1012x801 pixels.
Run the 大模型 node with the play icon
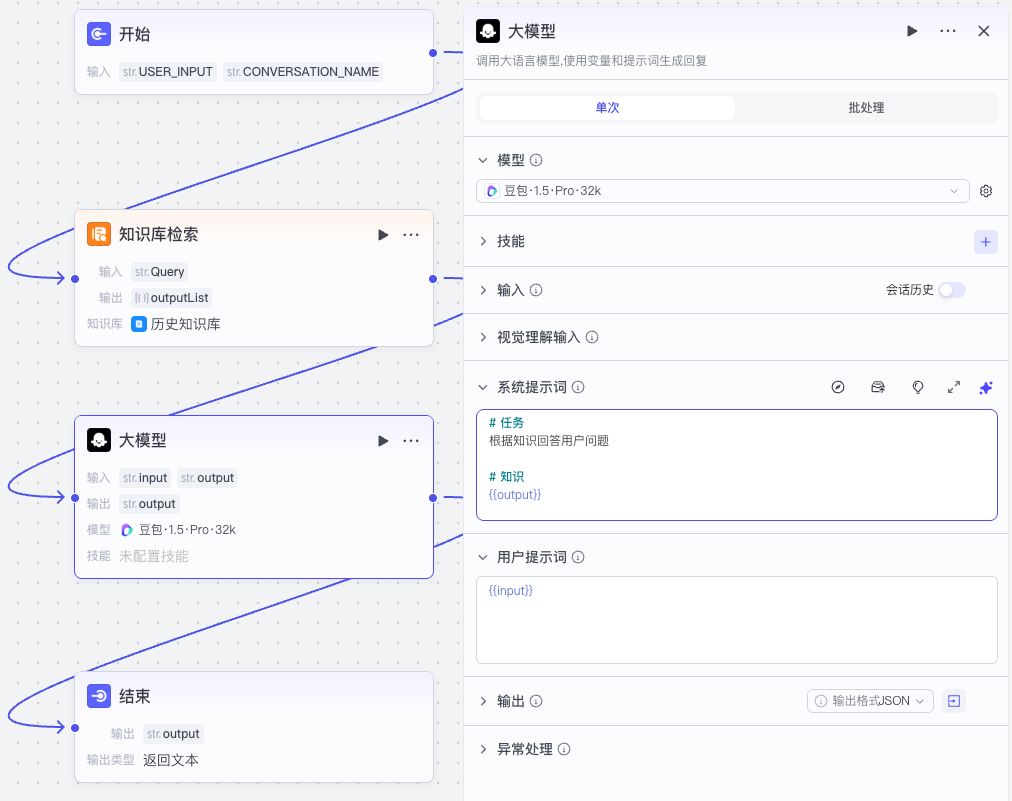(x=911, y=31)
